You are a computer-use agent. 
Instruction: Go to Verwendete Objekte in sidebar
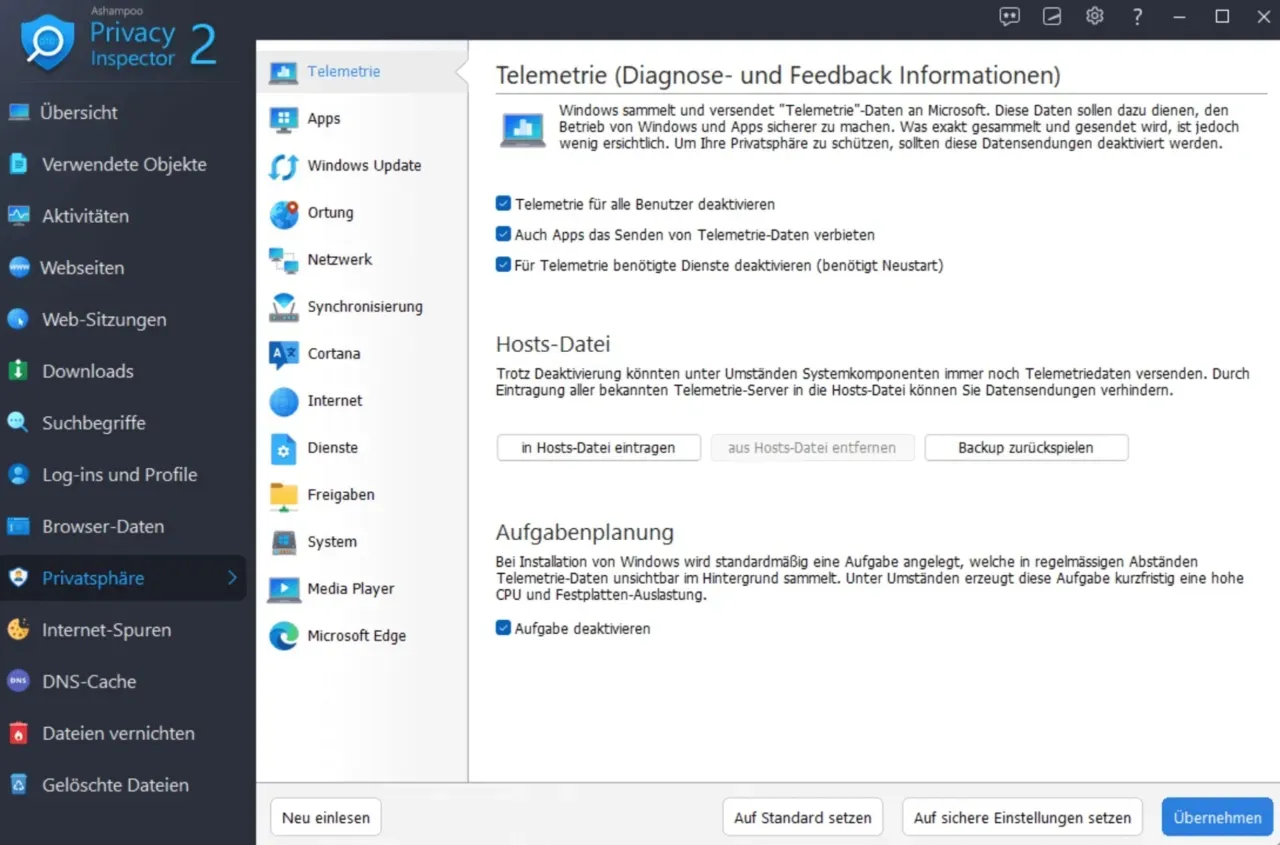123,164
